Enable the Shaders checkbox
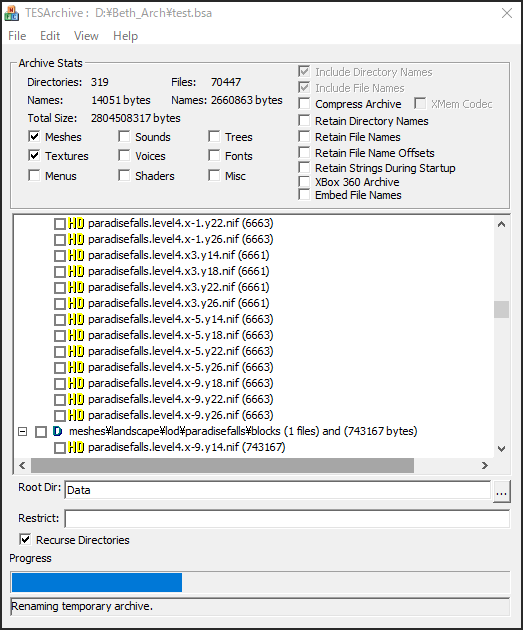The width and height of the screenshot is (523, 630). (124, 176)
